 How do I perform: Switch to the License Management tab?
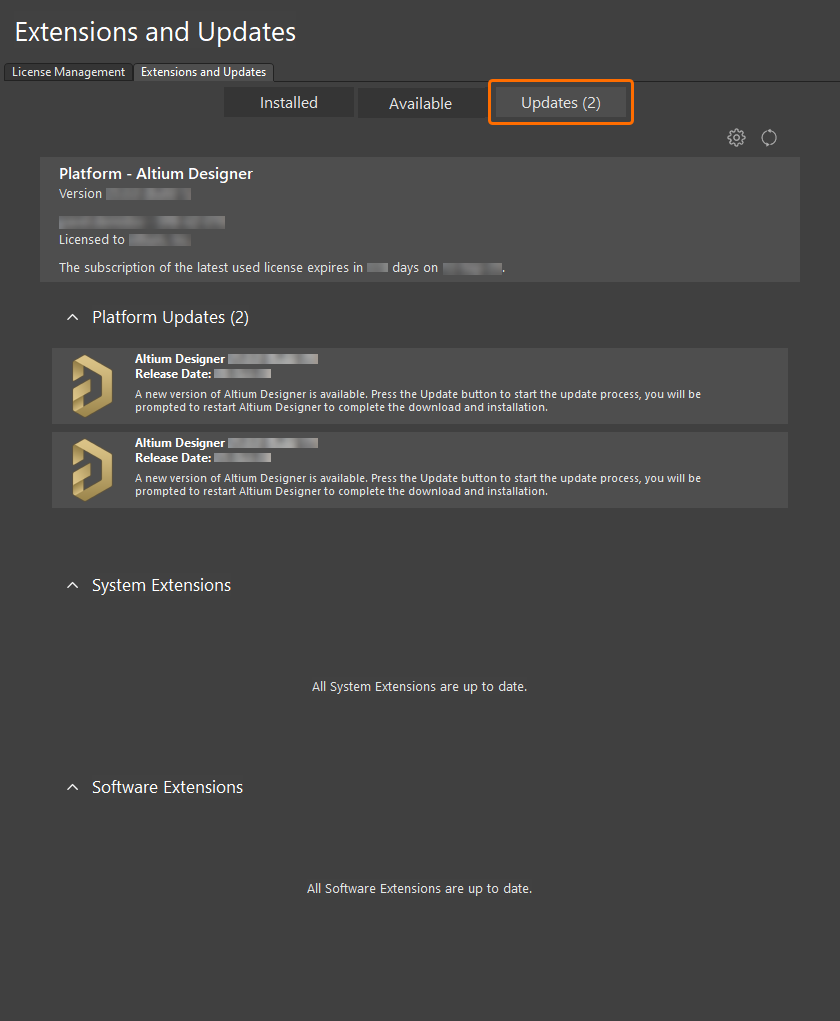tap(68, 72)
